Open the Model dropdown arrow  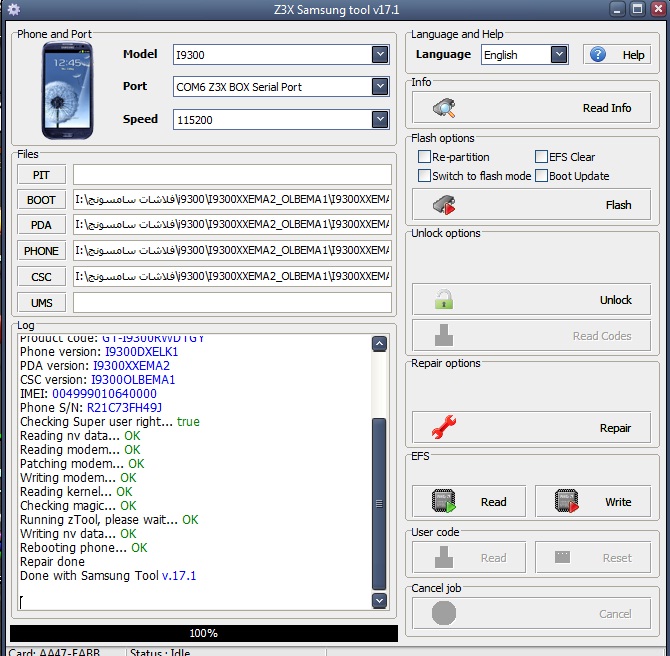tap(380, 54)
